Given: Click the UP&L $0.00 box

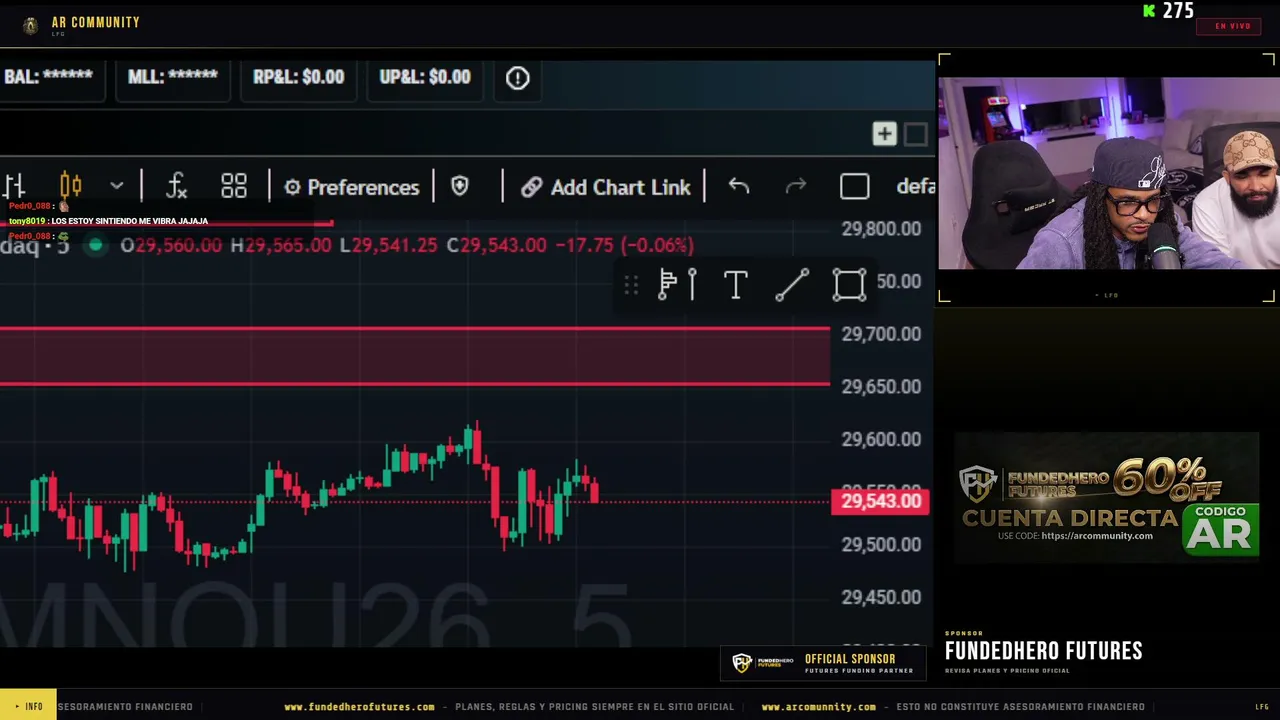Looking at the screenshot, I should 425,78.
